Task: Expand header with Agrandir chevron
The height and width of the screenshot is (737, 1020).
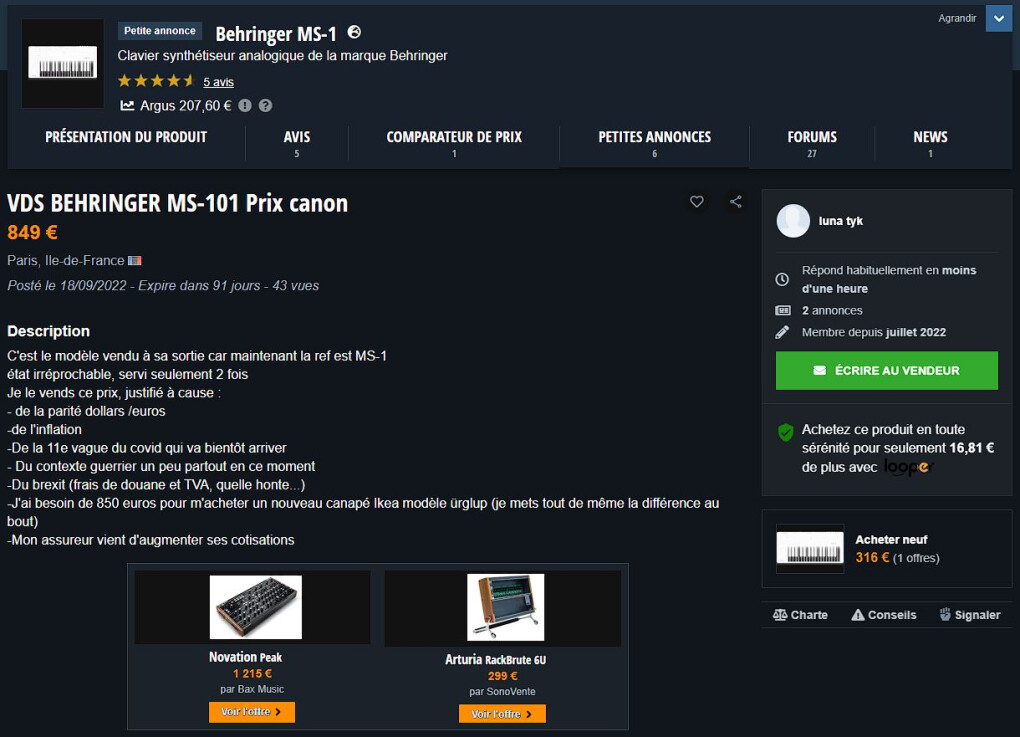Action: 999,18
